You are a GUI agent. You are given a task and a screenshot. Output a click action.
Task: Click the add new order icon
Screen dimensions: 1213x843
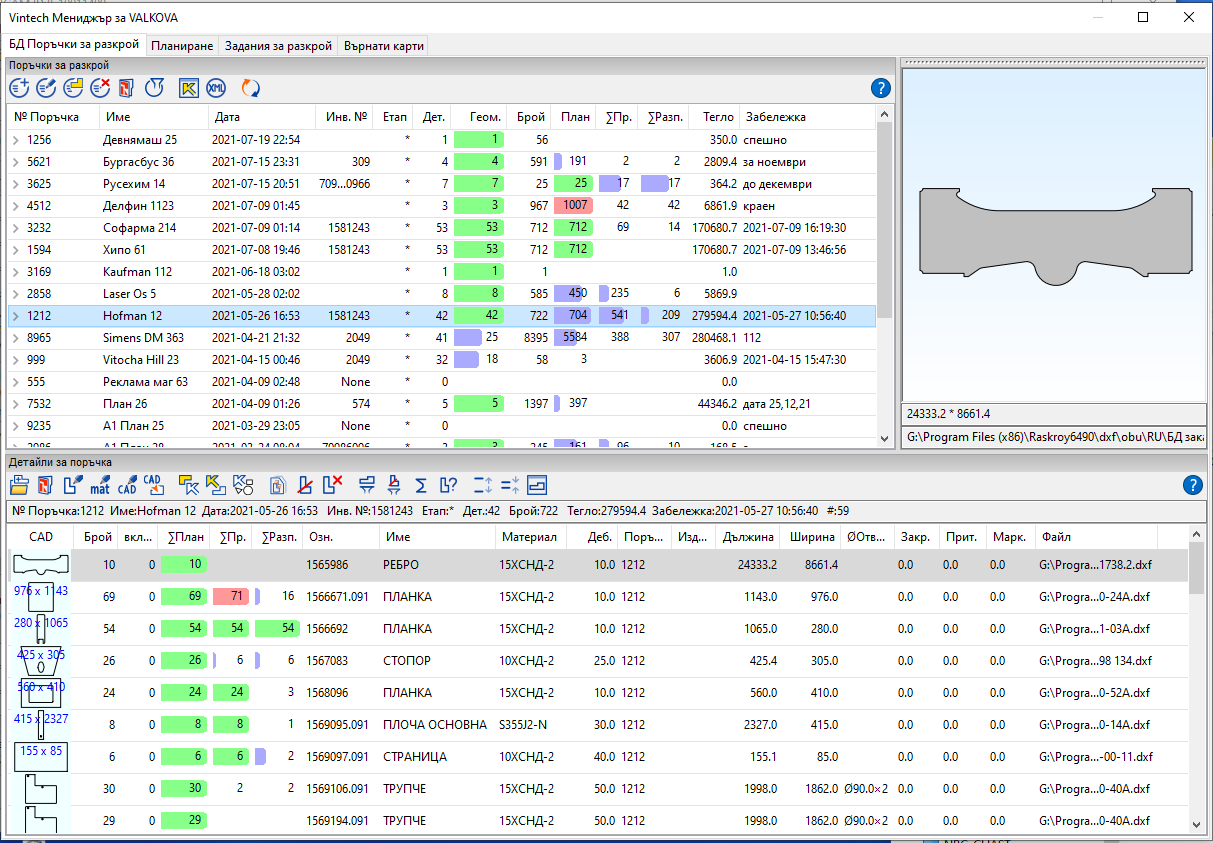(x=19, y=88)
